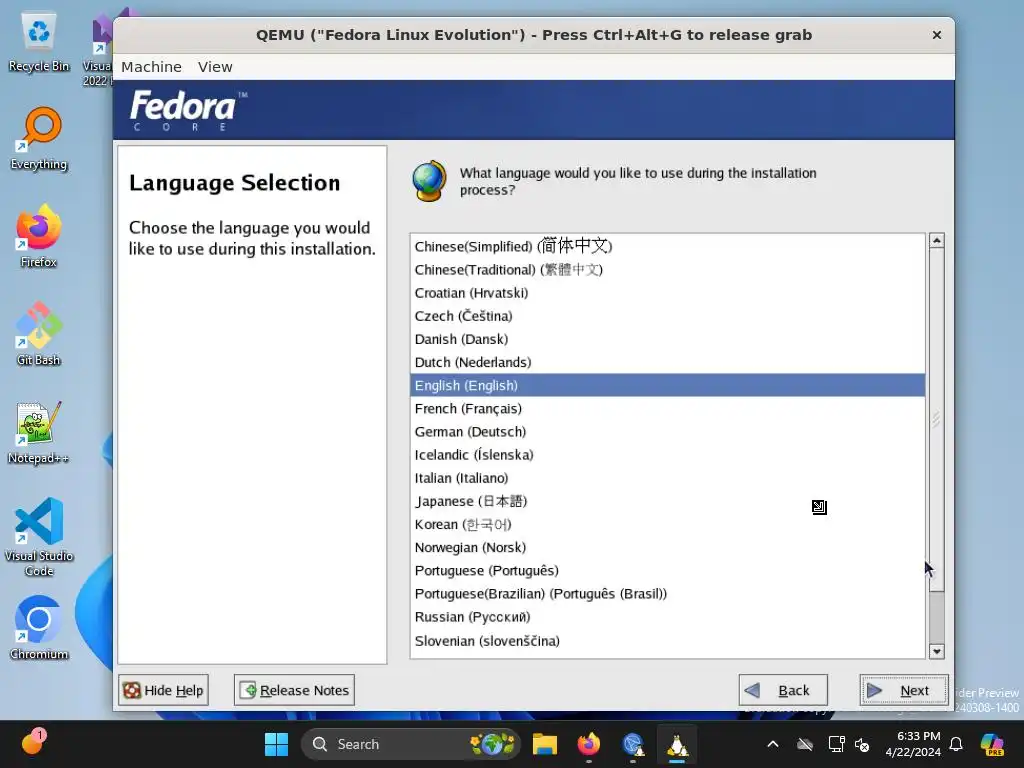Open the Windows Start menu

click(276, 744)
